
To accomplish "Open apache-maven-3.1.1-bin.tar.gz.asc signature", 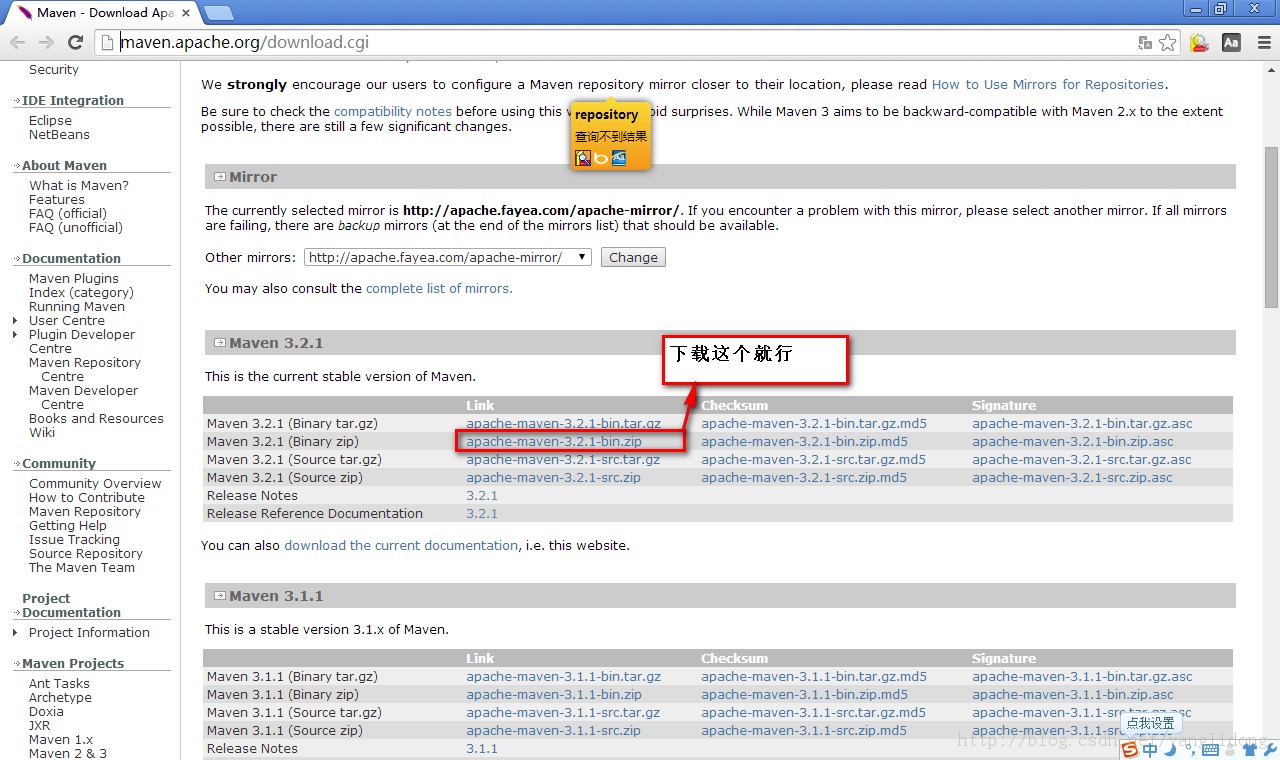I will (1082, 677).
